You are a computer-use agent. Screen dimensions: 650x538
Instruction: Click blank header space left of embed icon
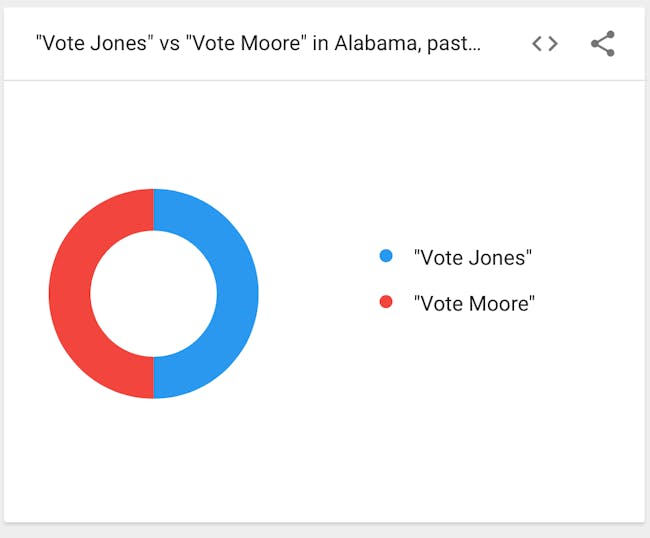coord(506,44)
